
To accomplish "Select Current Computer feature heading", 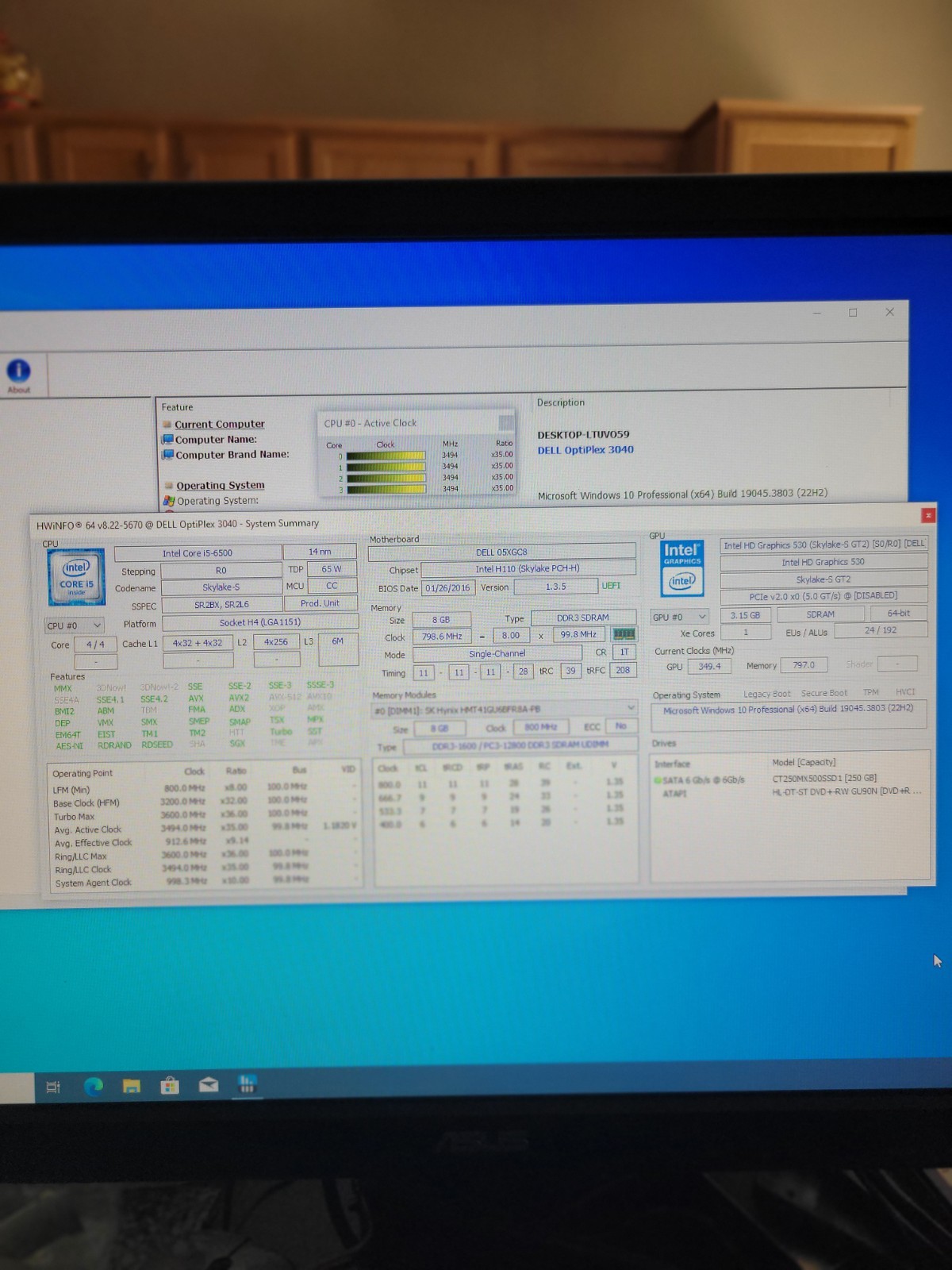I will coord(220,425).
